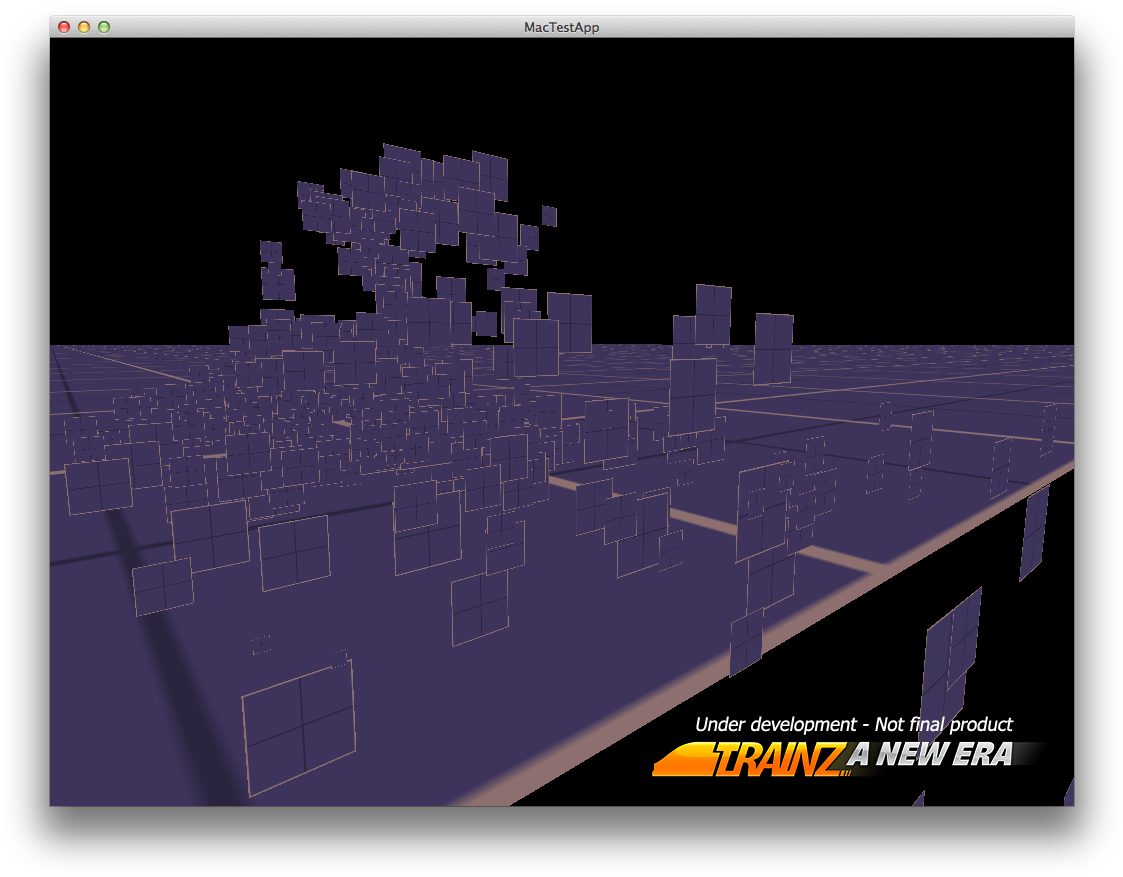Click "Under development - Not final product" notice
Image resolution: width=1123 pixels, height=877 pixels.
point(853,724)
